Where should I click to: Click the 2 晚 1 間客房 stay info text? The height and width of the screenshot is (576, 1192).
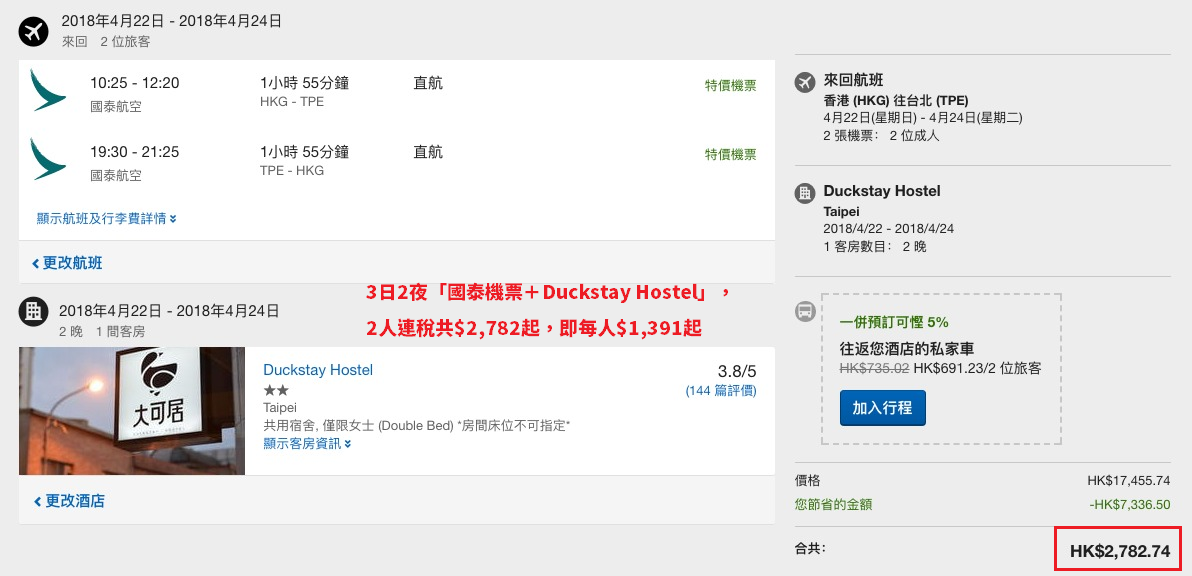(x=102, y=331)
